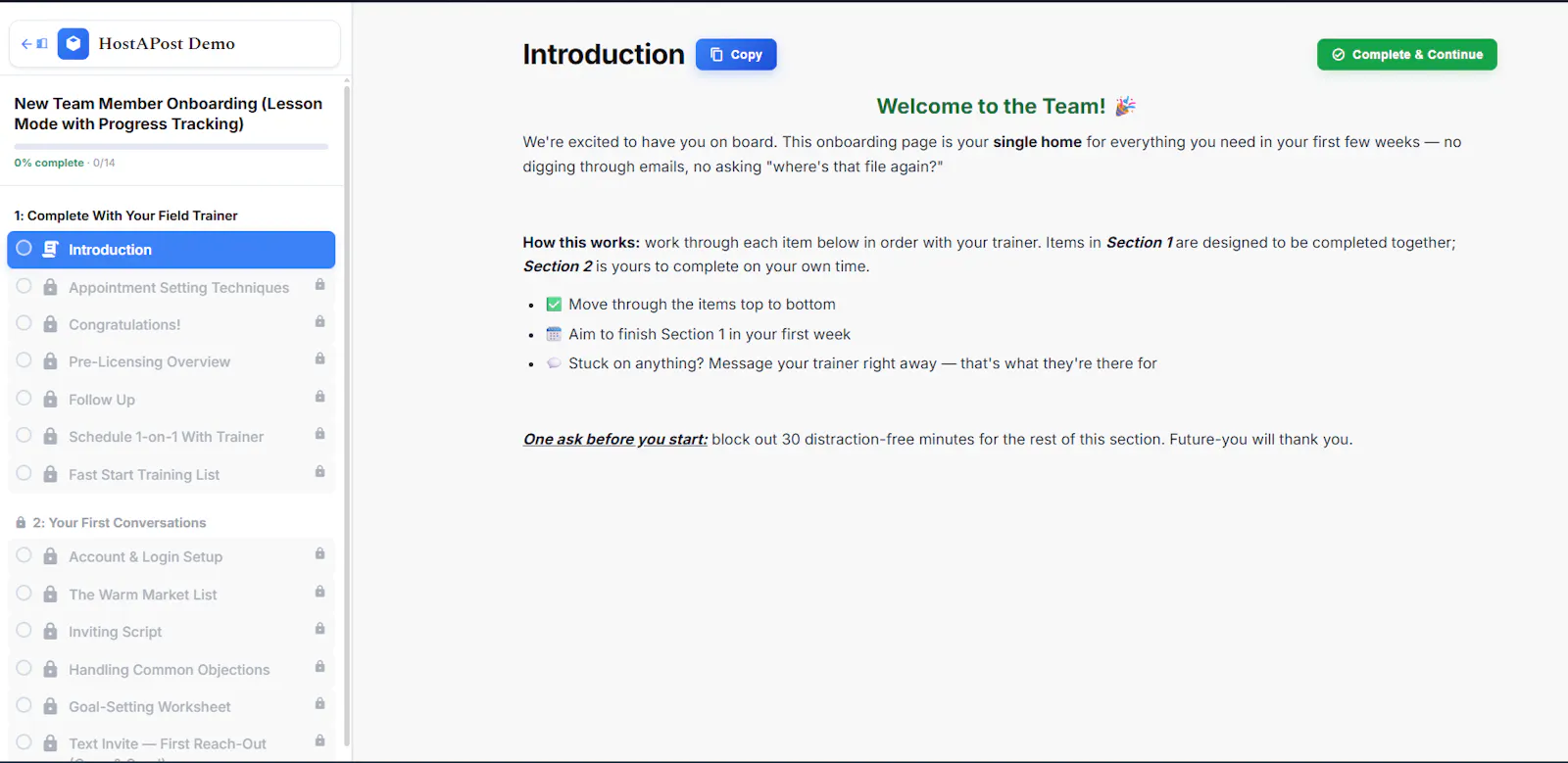Toggle completion circle for Congratulations!
The height and width of the screenshot is (763, 1568).
pyautogui.click(x=24, y=323)
